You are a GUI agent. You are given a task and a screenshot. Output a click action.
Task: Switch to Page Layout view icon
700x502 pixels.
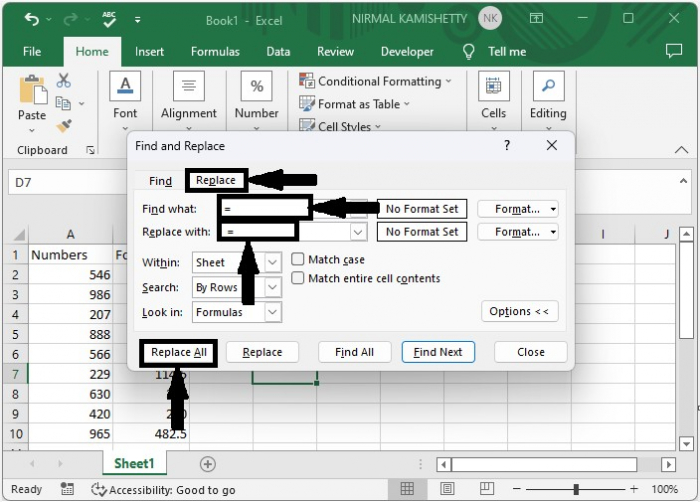[x=447, y=489]
